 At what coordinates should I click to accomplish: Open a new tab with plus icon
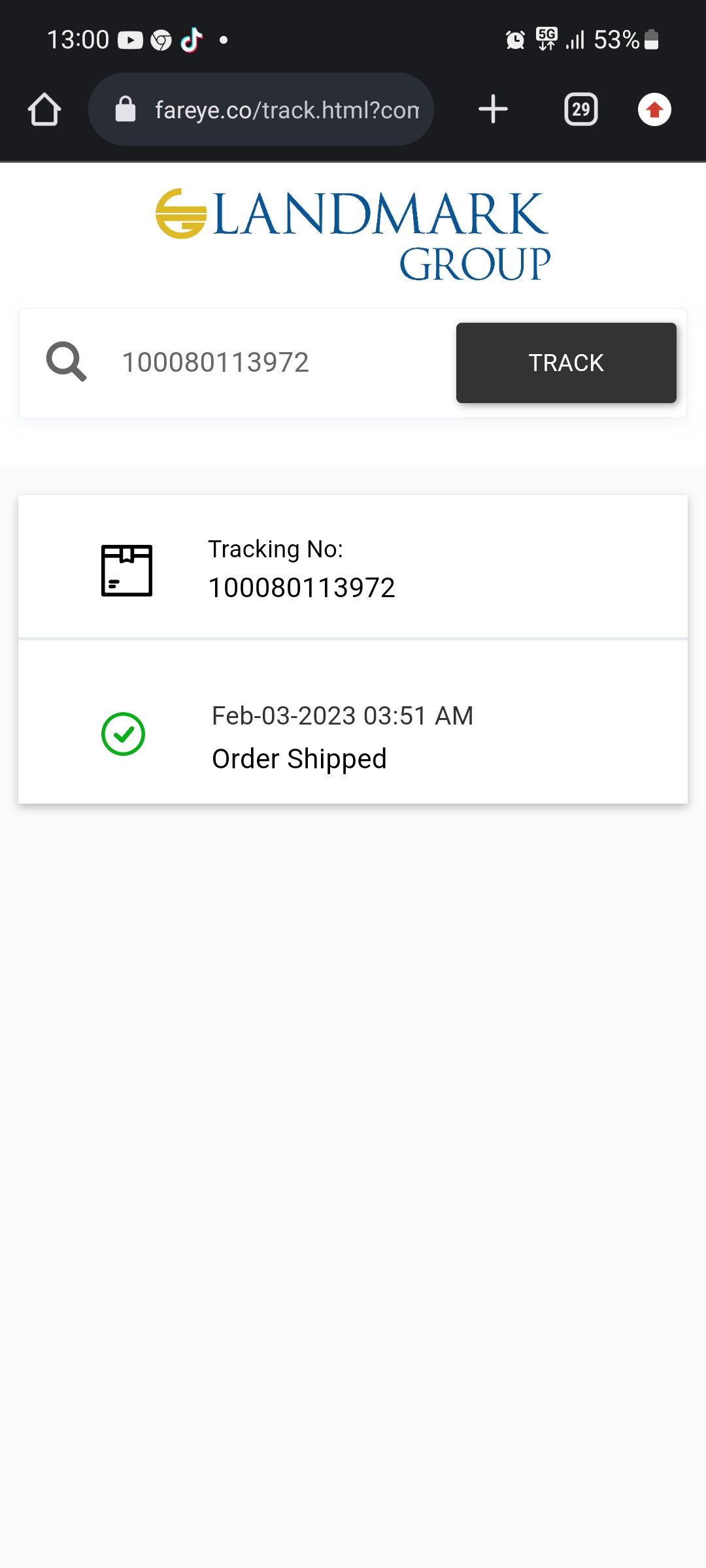[493, 109]
